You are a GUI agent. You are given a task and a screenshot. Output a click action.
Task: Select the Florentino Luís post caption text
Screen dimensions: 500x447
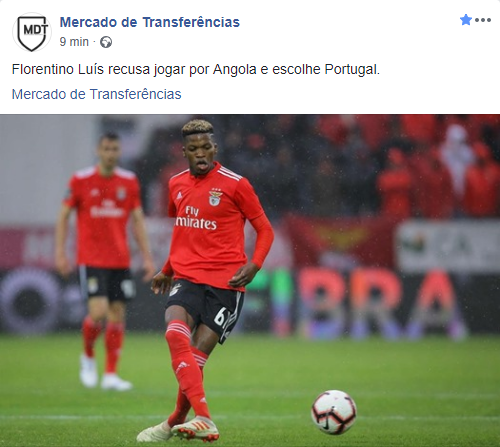[x=196, y=69]
